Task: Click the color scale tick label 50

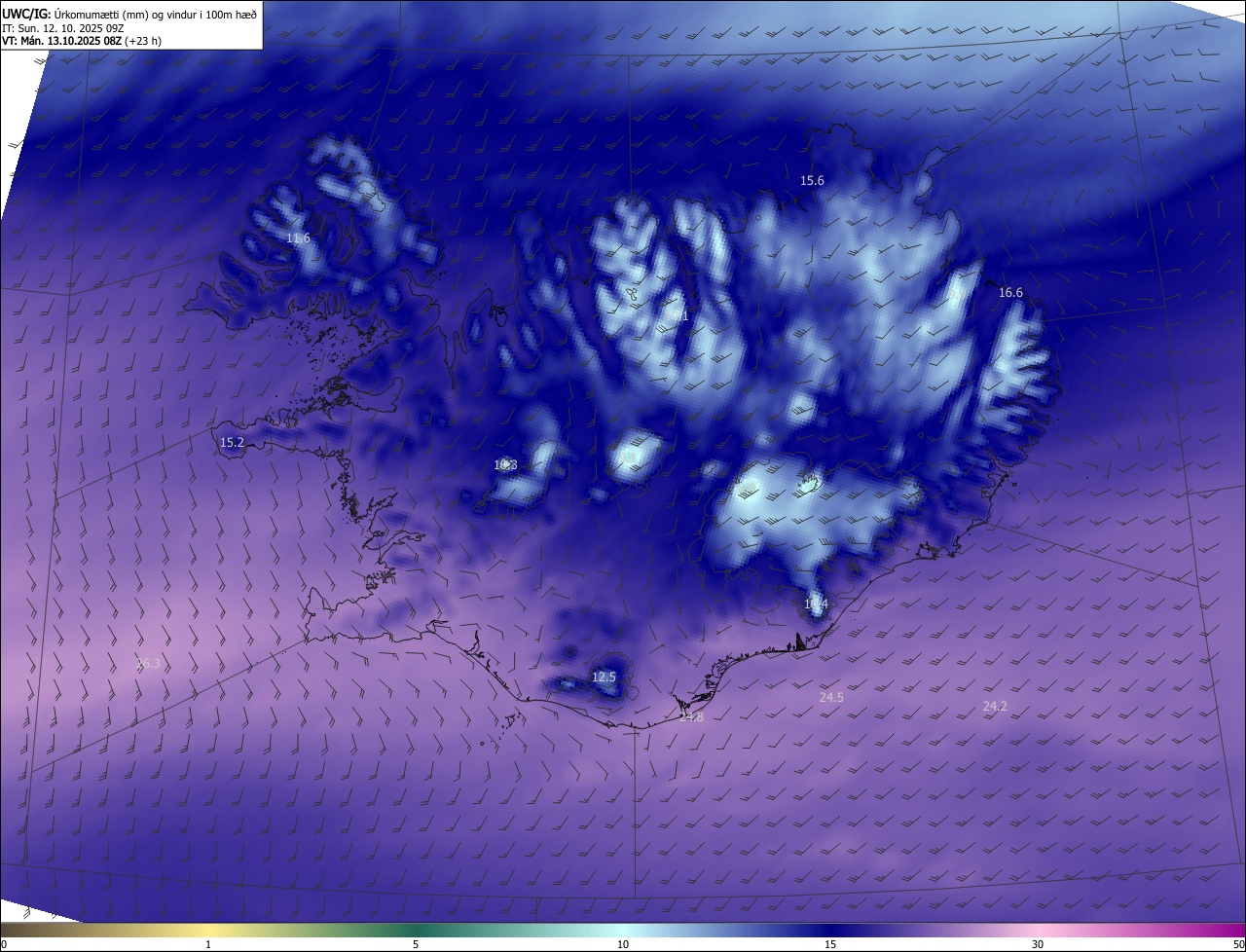Action: [x=1238, y=944]
